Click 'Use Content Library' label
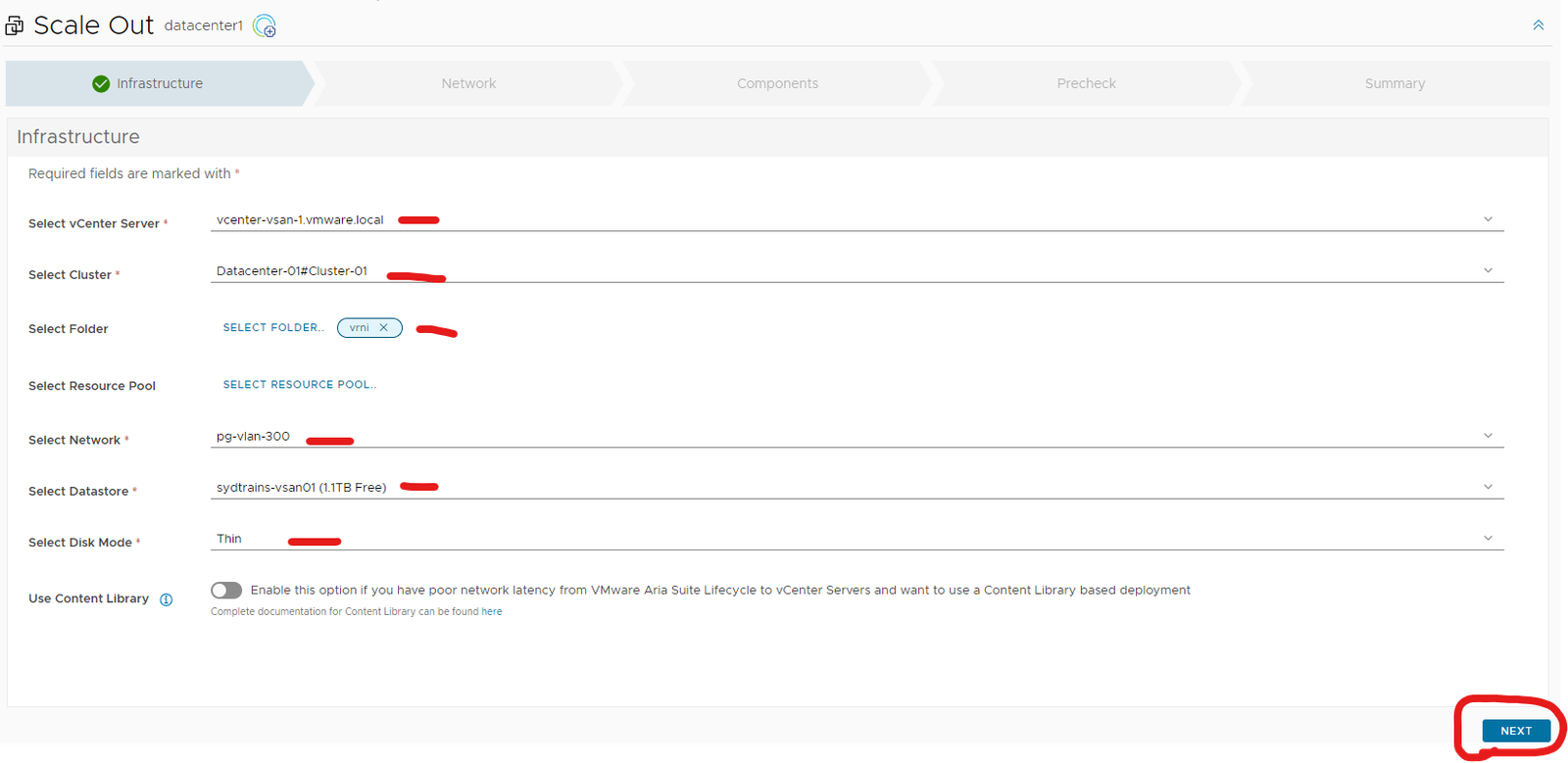 point(88,598)
